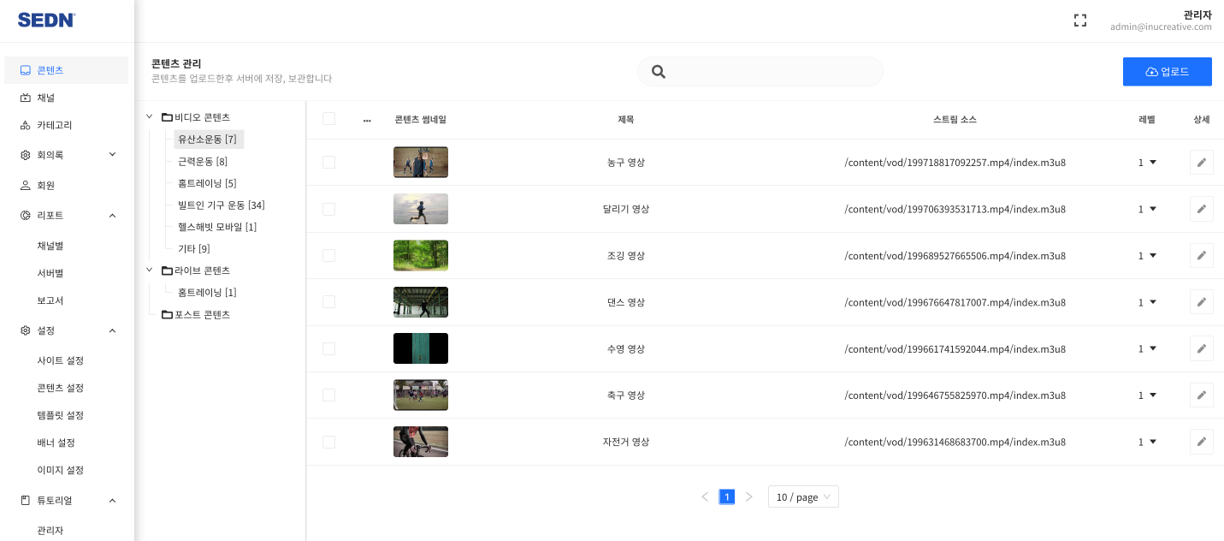Toggle fullscreen mode icon
Image resolution: width=1224 pixels, height=541 pixels.
[1080, 20]
